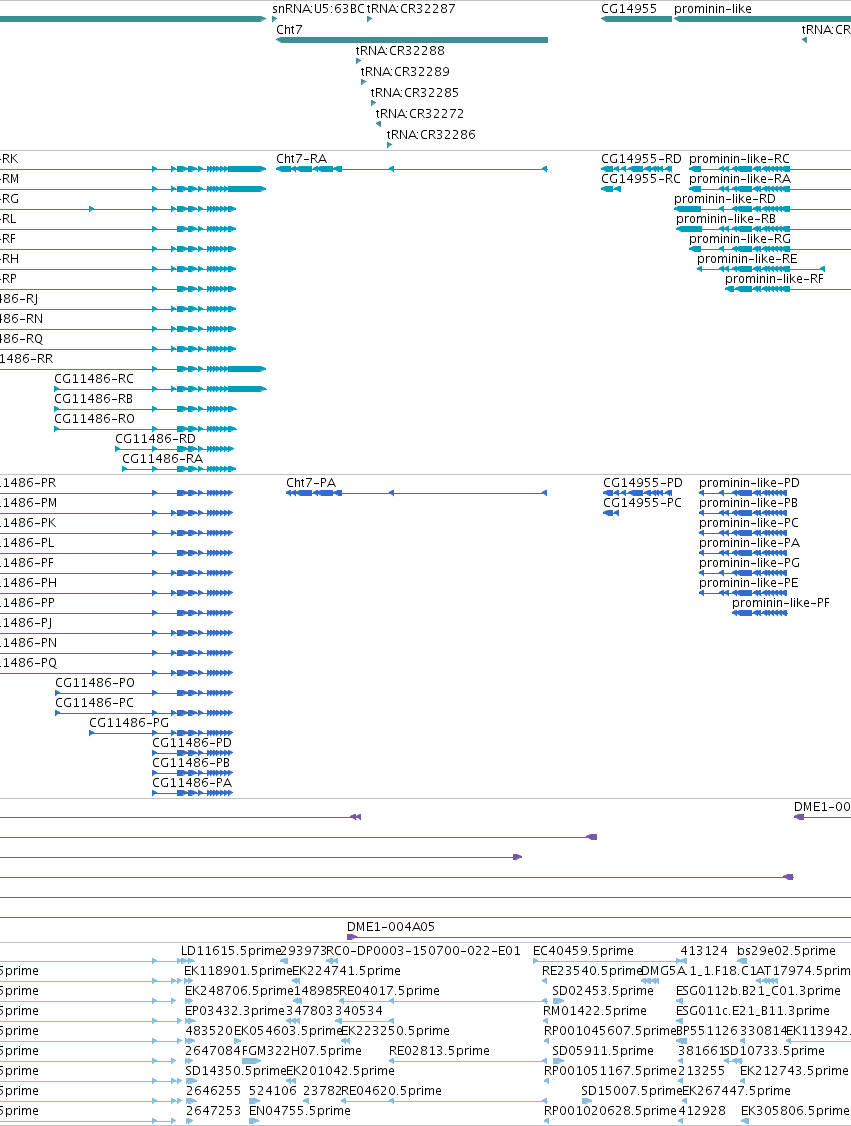This screenshot has width=851, height=1126.
Task: Select the CG14955-PD protein label
Action: pos(643,483)
